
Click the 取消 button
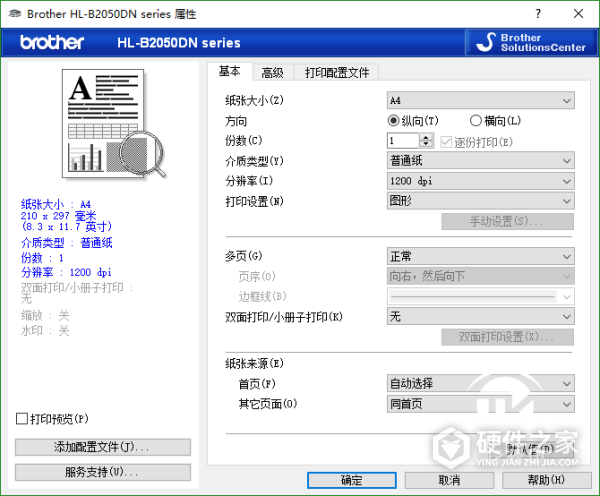(449, 480)
